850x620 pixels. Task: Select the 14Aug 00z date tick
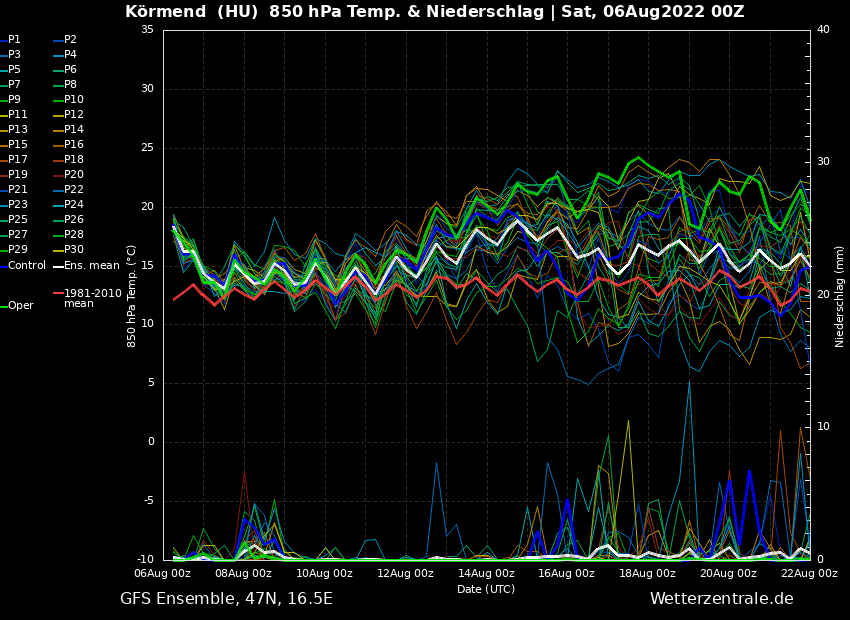click(x=486, y=573)
